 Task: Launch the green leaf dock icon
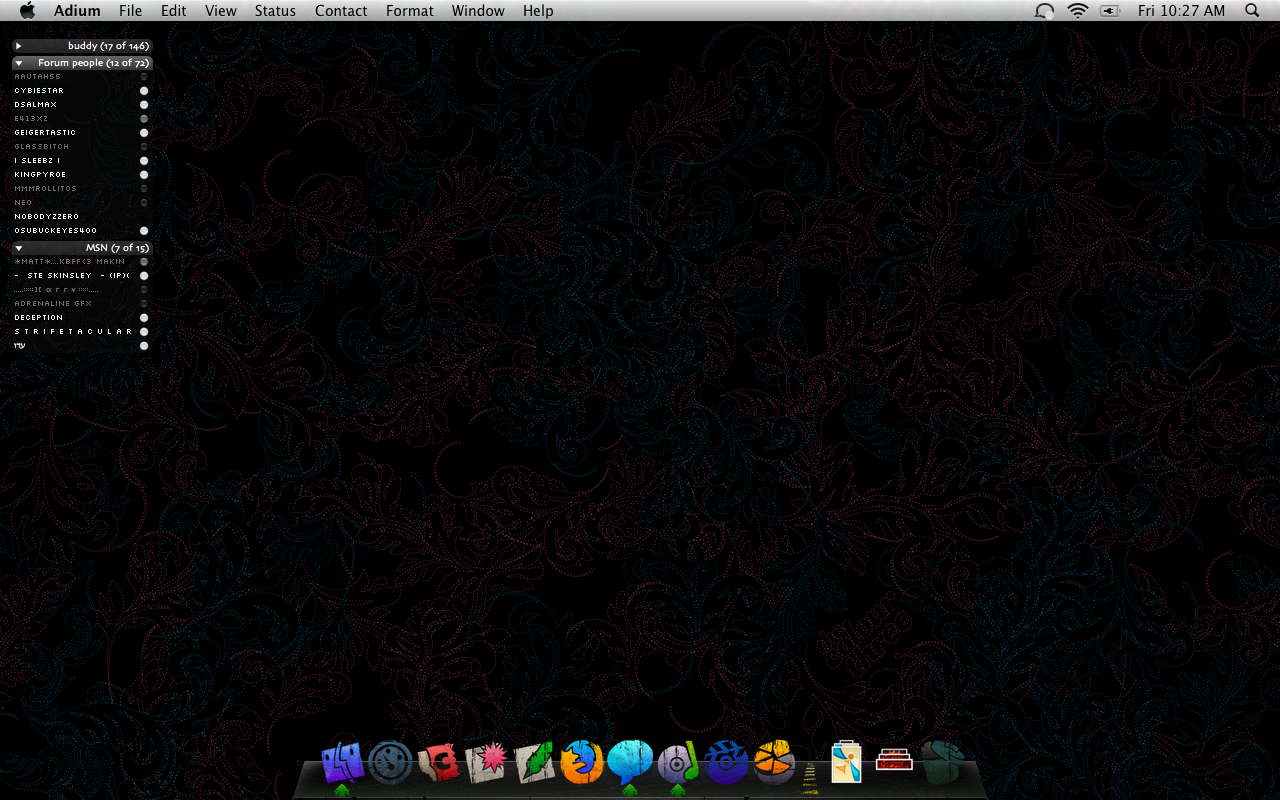coord(534,763)
